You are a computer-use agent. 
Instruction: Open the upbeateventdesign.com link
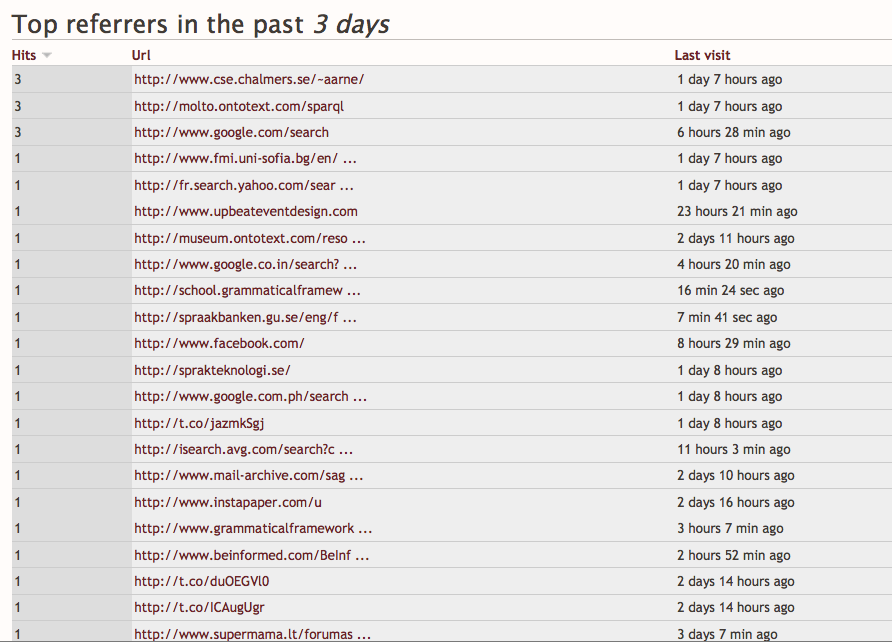tap(246, 212)
